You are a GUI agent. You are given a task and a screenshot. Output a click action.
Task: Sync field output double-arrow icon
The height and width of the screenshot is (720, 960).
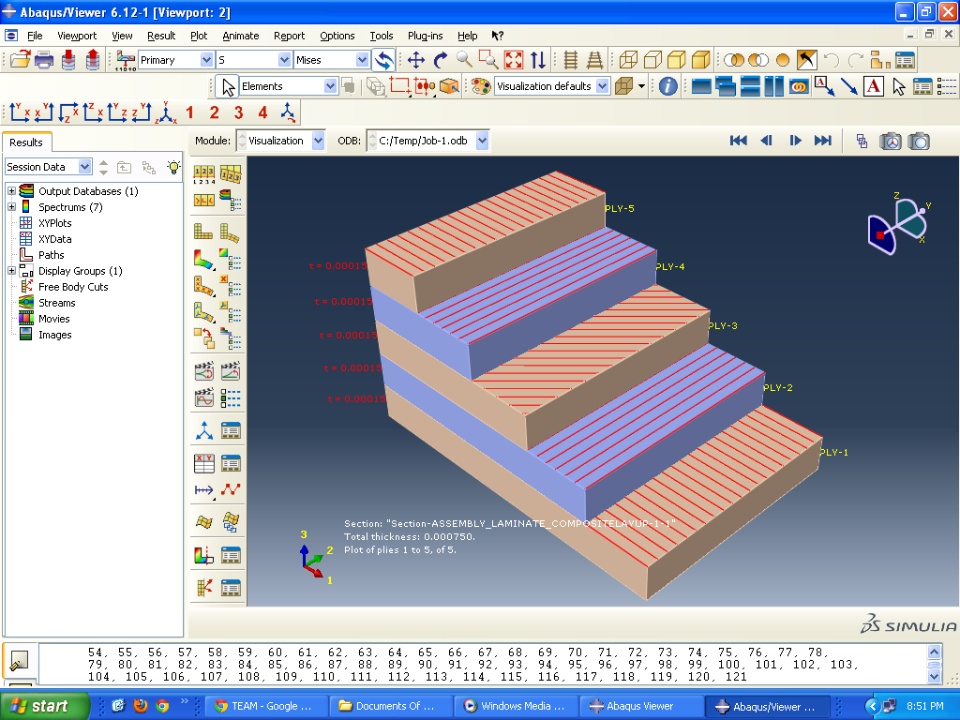pos(384,60)
